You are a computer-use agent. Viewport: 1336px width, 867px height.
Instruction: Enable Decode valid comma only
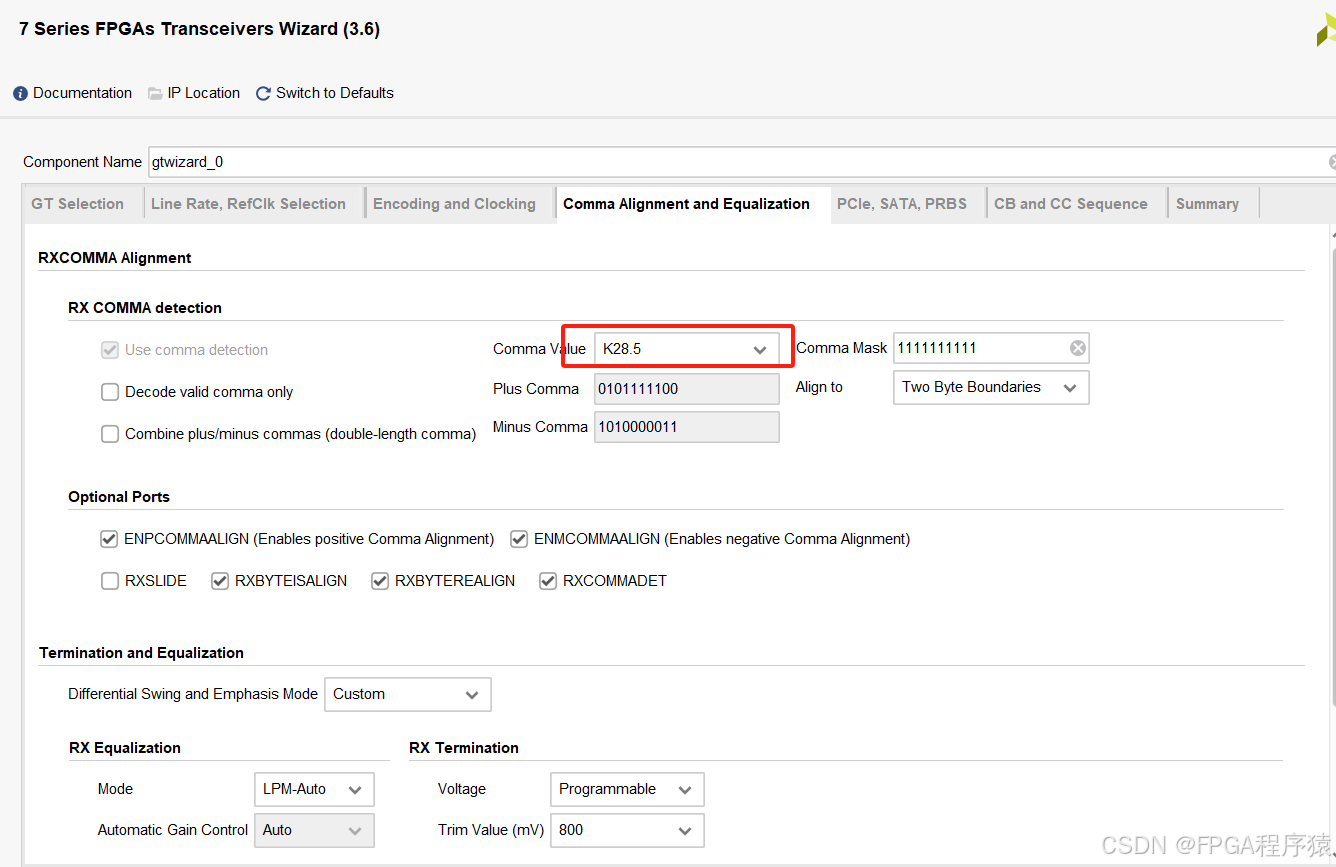[110, 392]
